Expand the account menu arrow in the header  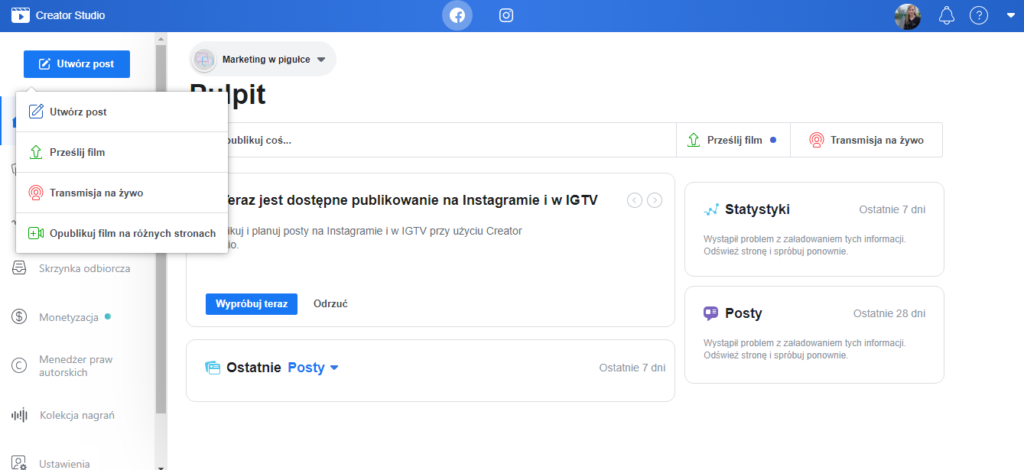pos(1011,16)
